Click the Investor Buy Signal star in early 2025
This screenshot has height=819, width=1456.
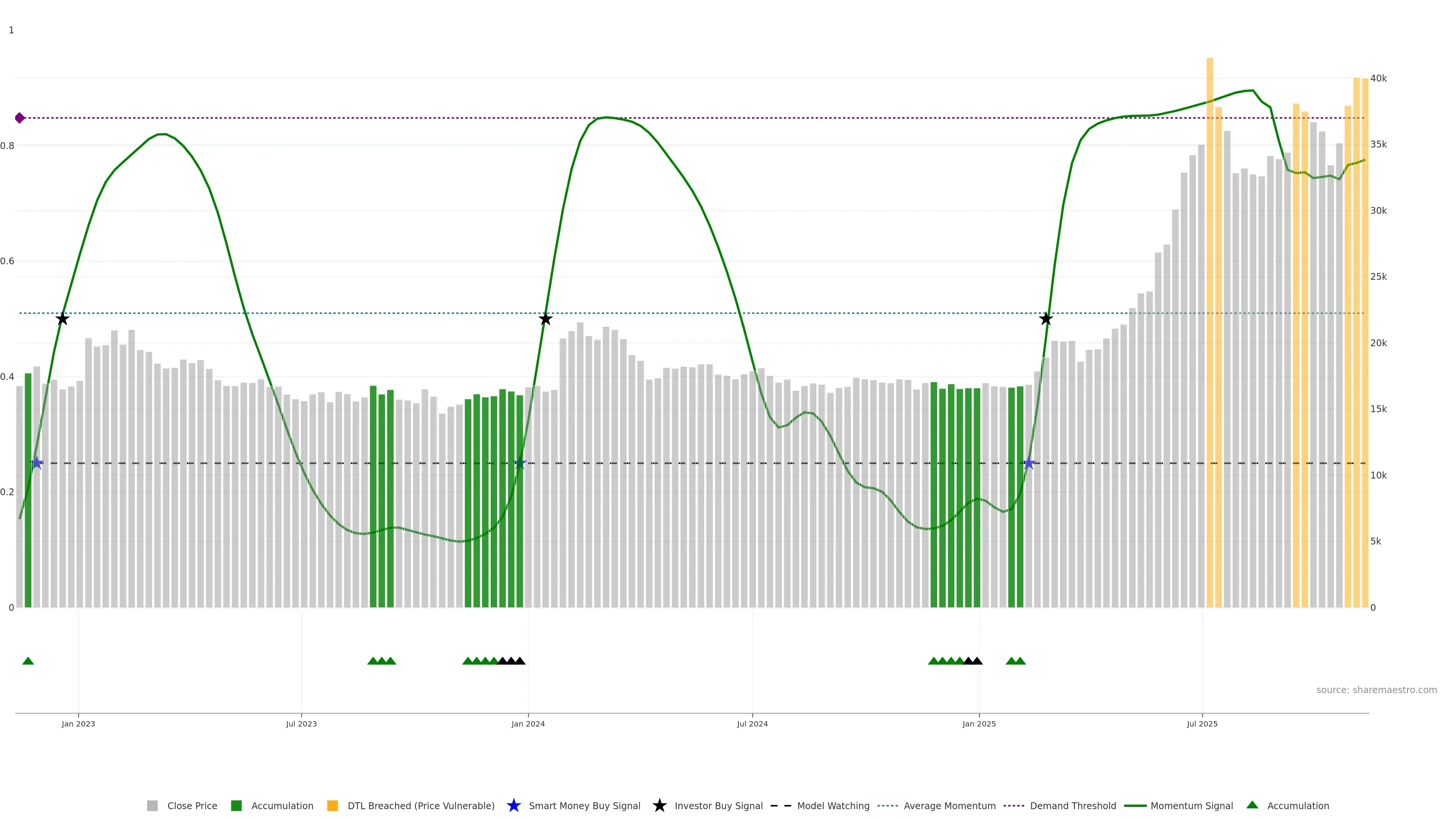(1046, 319)
